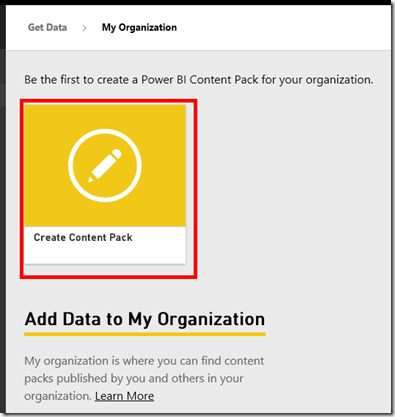395x417 pixels.
Task: Click the 'Add Data to My Organization' heading
Action: (145, 319)
